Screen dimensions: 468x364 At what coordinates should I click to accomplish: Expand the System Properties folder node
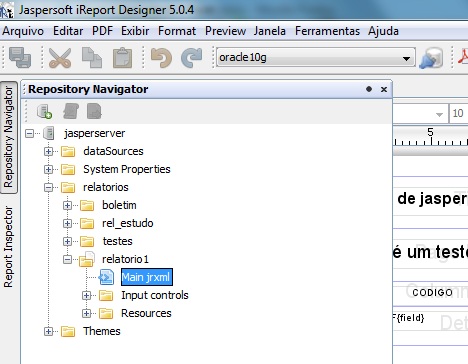coord(48,170)
